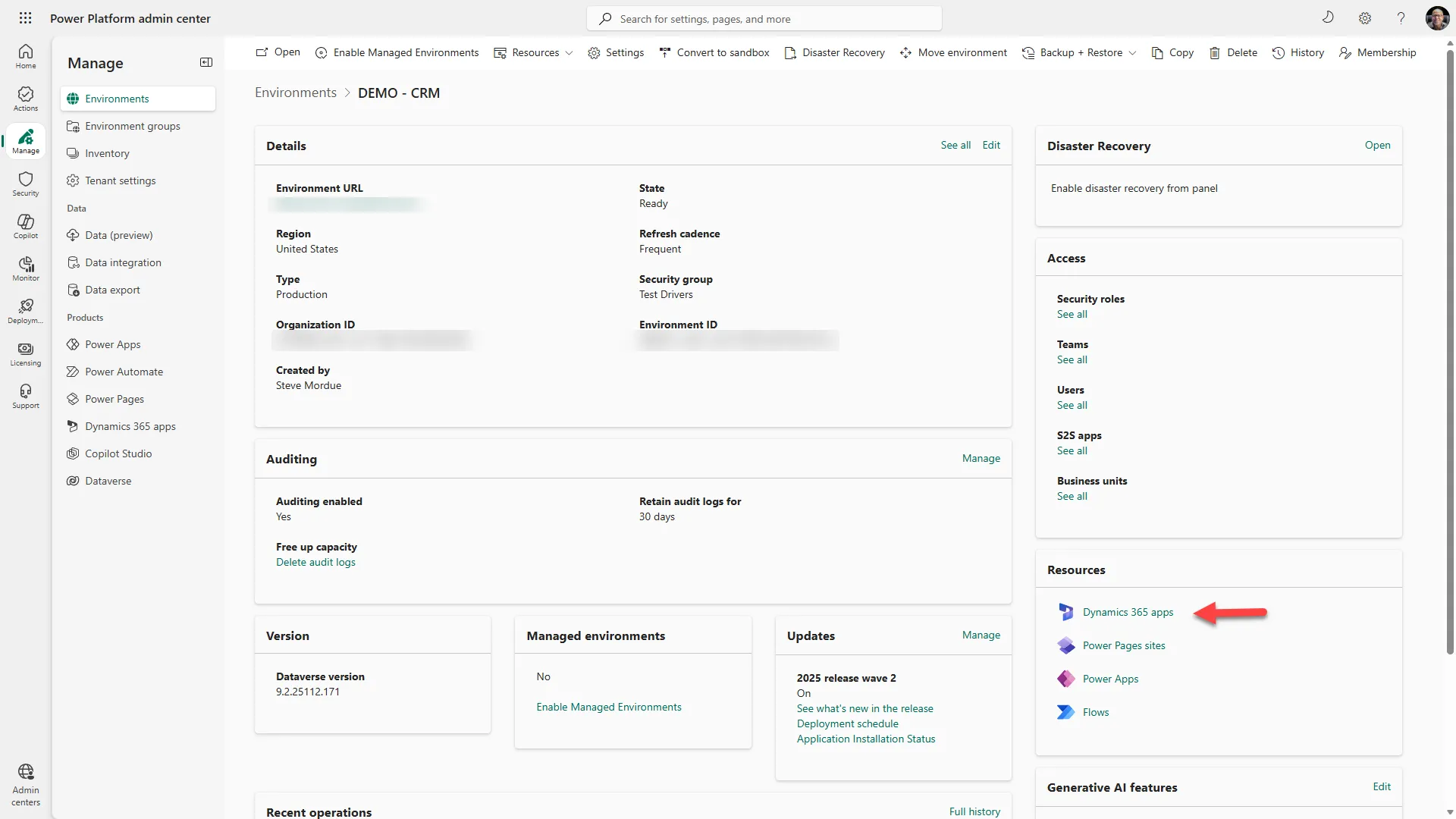This screenshot has height=819, width=1456.
Task: Collapse the Manage navigation pane icon
Action: pyautogui.click(x=206, y=62)
